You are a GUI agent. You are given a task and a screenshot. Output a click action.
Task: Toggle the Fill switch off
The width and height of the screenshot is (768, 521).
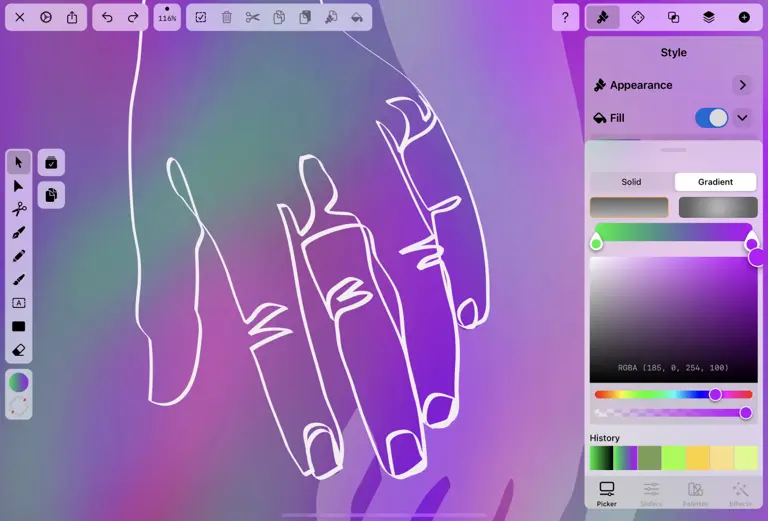click(x=711, y=118)
